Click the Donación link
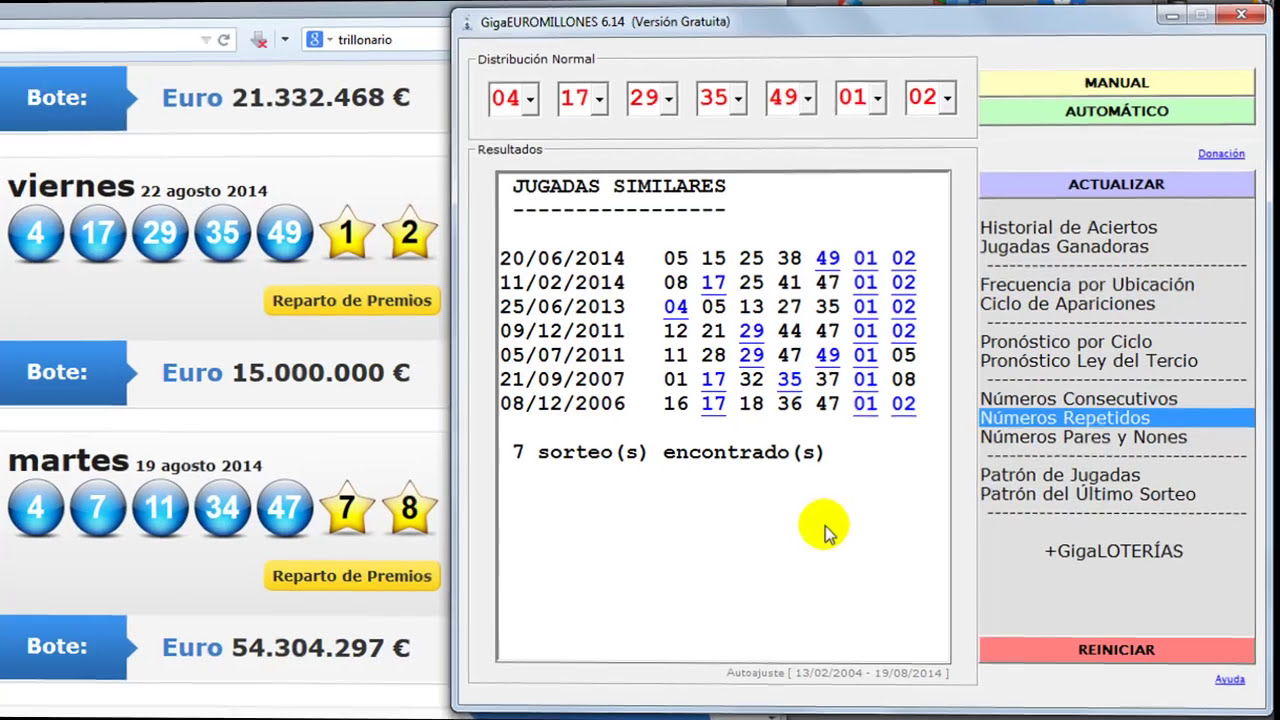The height and width of the screenshot is (720, 1280). point(1221,154)
